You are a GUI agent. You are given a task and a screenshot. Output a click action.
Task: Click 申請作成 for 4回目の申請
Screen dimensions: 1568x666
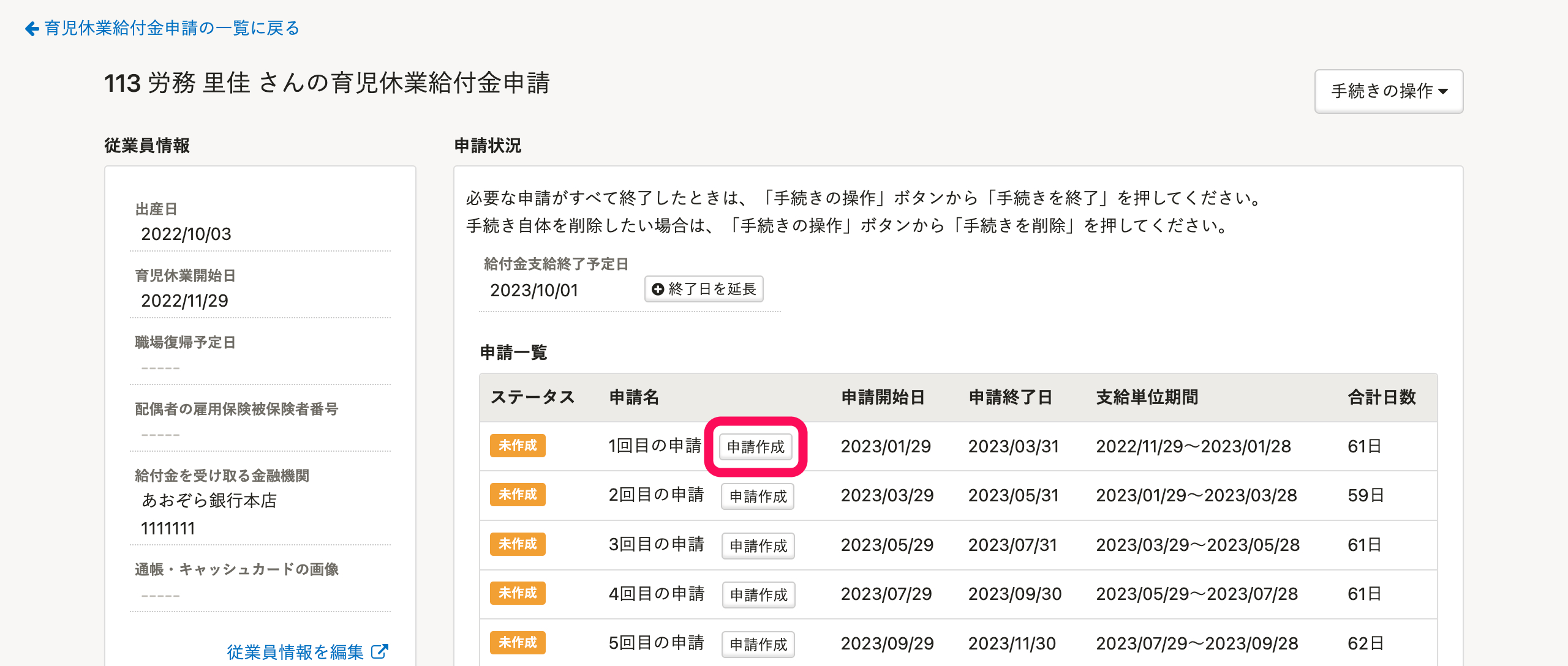(x=758, y=594)
